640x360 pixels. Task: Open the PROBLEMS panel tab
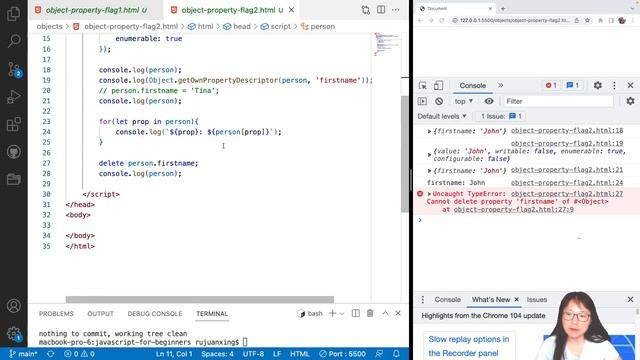tap(56, 313)
